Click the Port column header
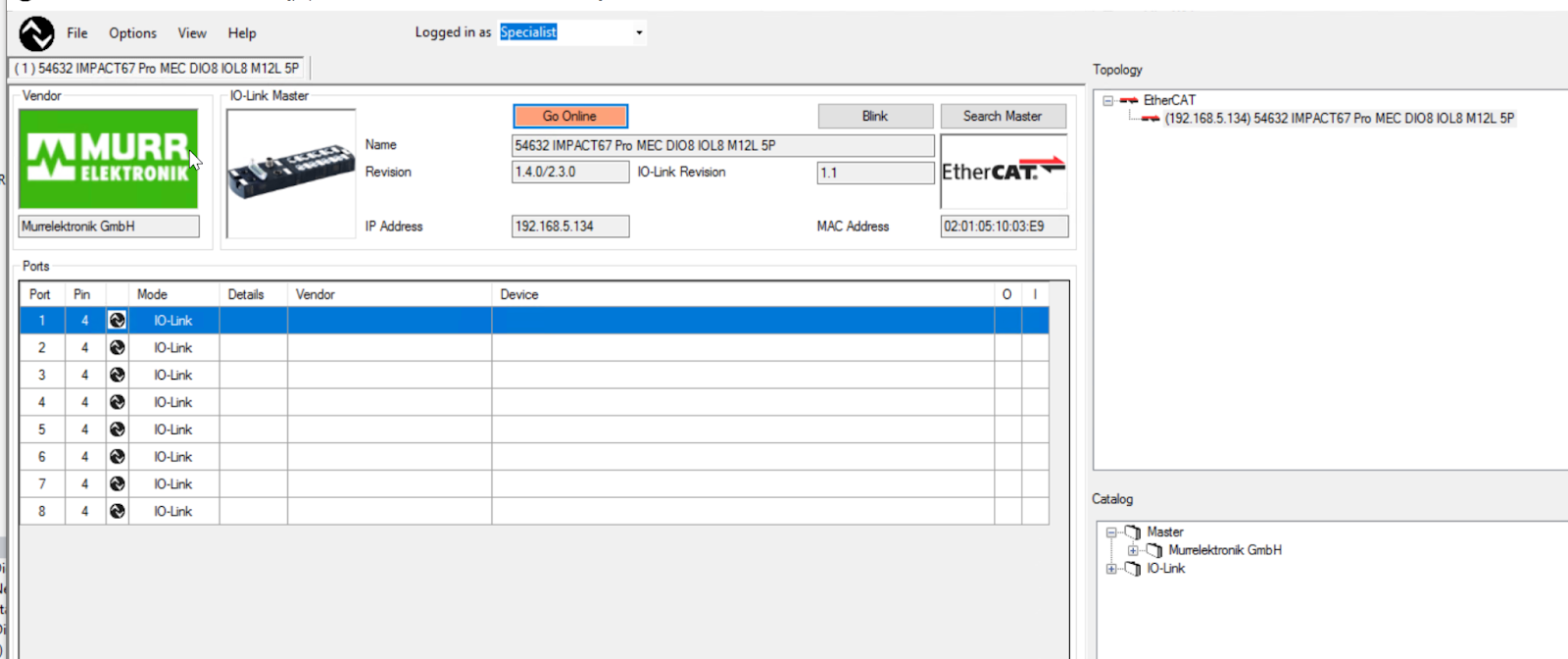The height and width of the screenshot is (659, 1568). [x=42, y=294]
